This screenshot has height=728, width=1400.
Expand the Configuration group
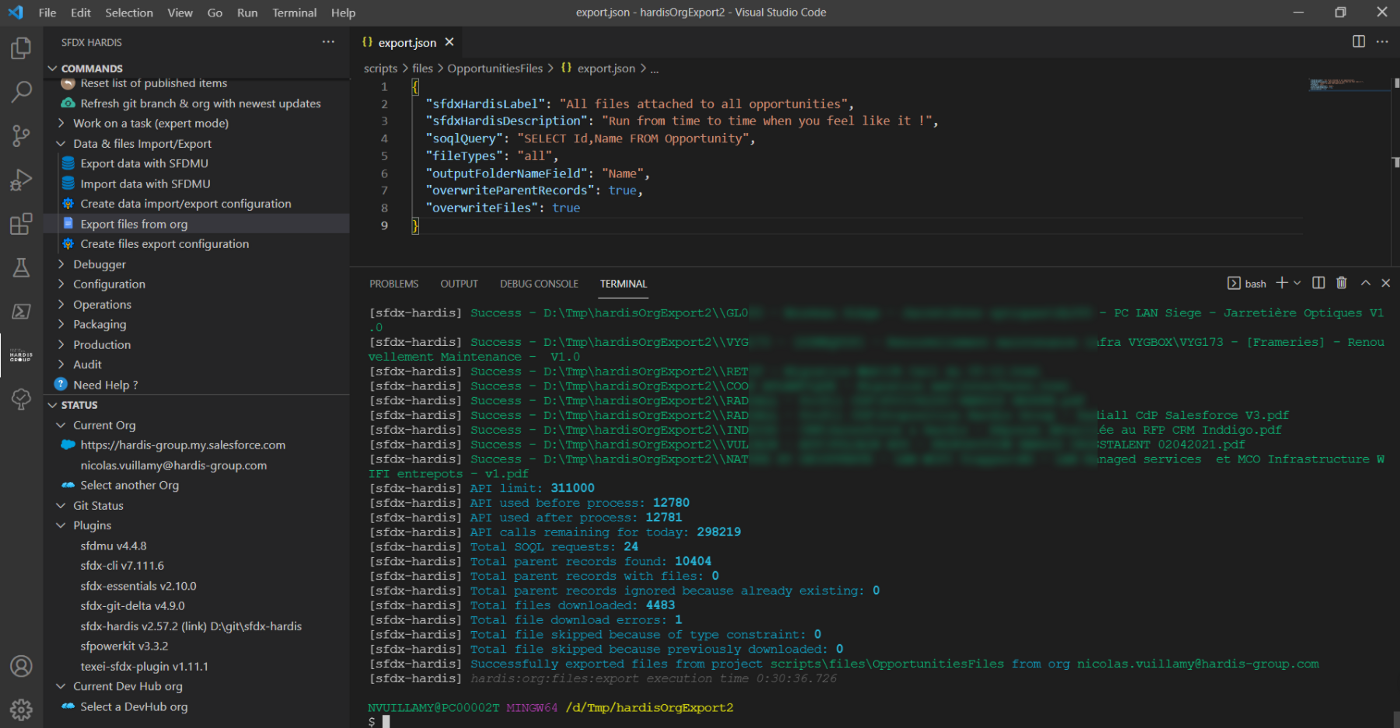[x=196, y=284]
